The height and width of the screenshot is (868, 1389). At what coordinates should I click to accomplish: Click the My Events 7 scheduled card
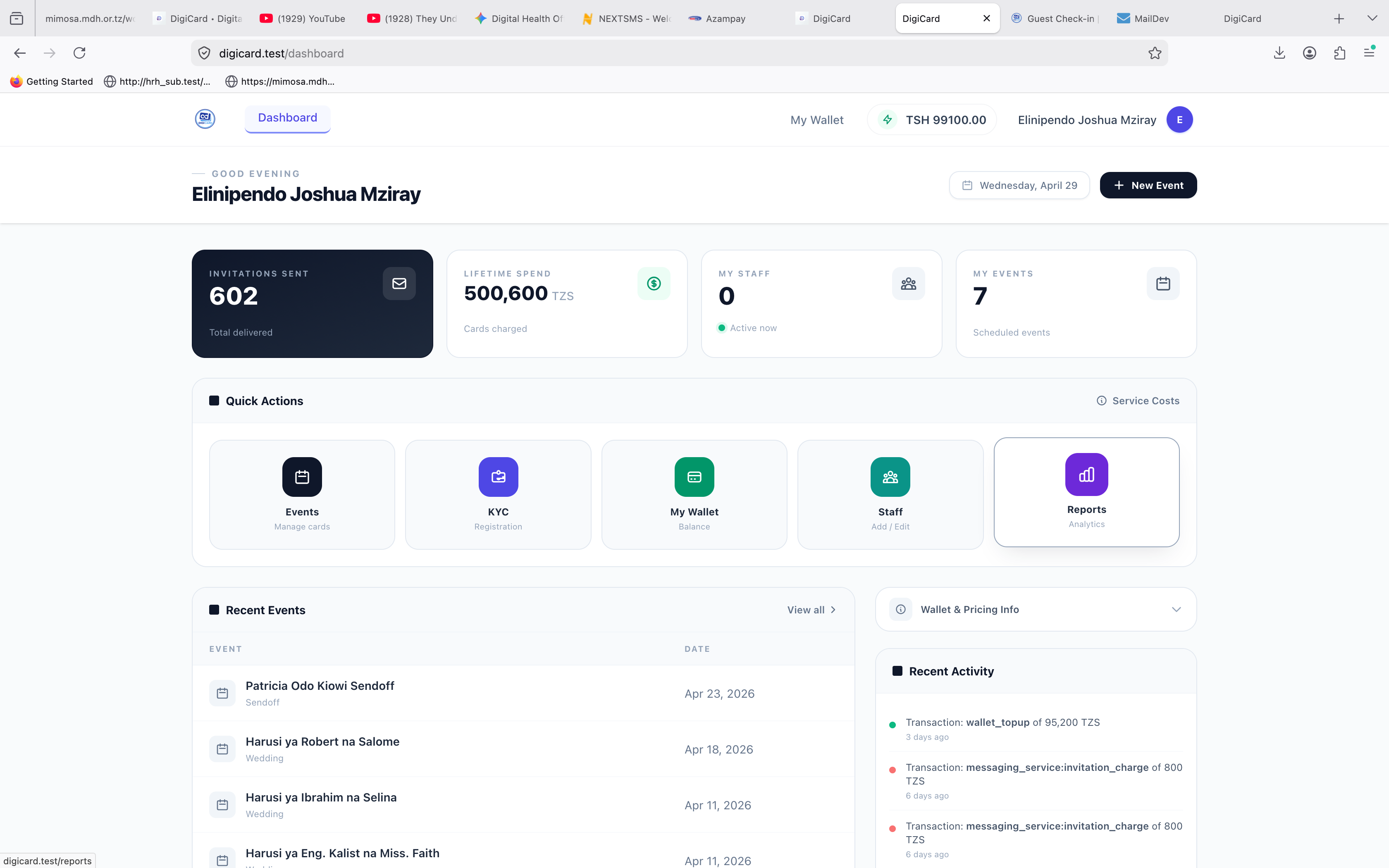(x=1076, y=304)
